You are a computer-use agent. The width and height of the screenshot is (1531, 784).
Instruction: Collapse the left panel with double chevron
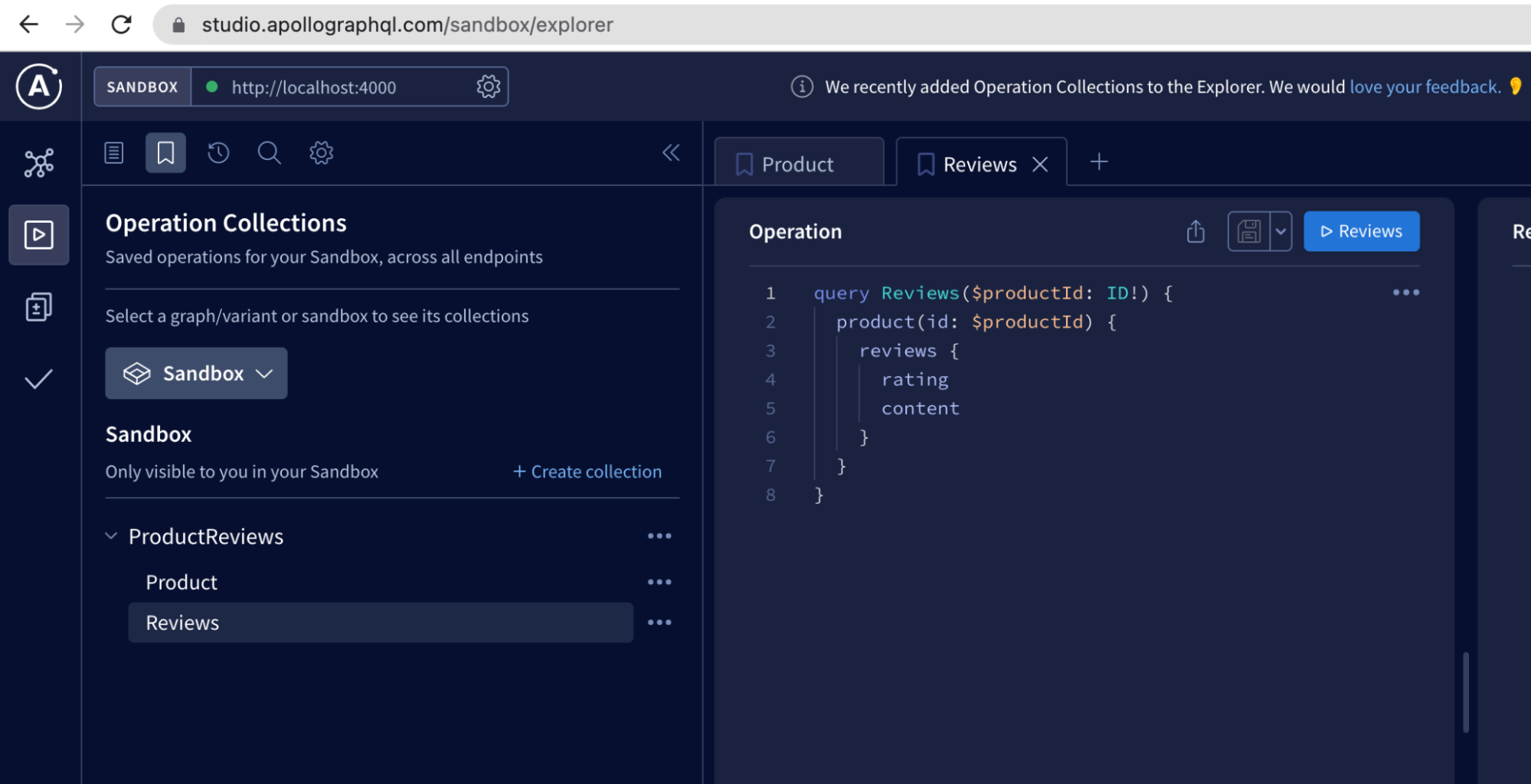click(671, 152)
